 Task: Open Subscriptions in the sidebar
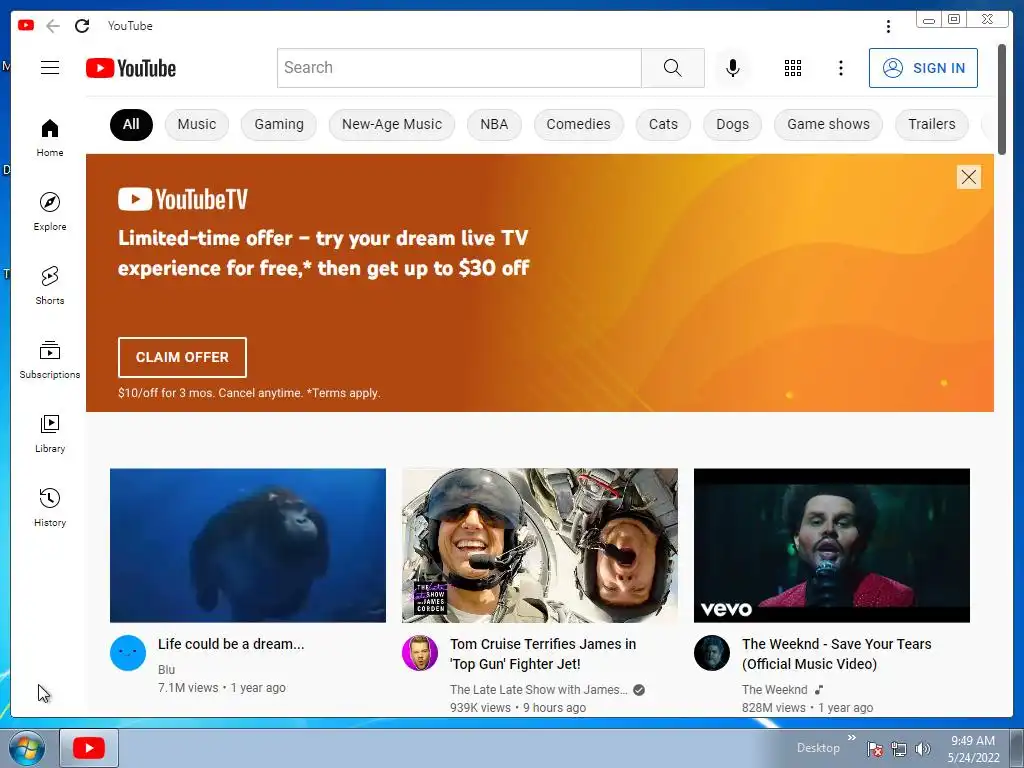tap(50, 360)
